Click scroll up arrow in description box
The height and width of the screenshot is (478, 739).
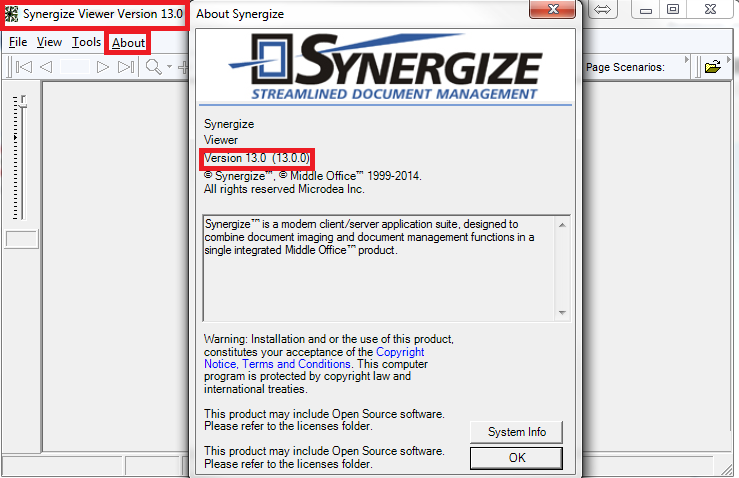pos(562,225)
